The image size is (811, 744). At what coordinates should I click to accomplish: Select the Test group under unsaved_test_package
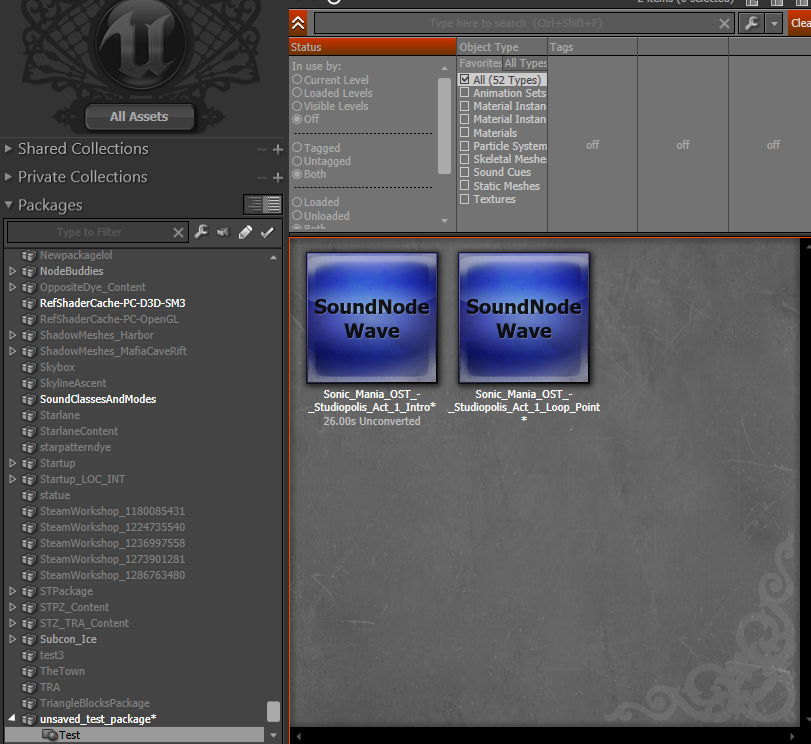(x=134, y=735)
